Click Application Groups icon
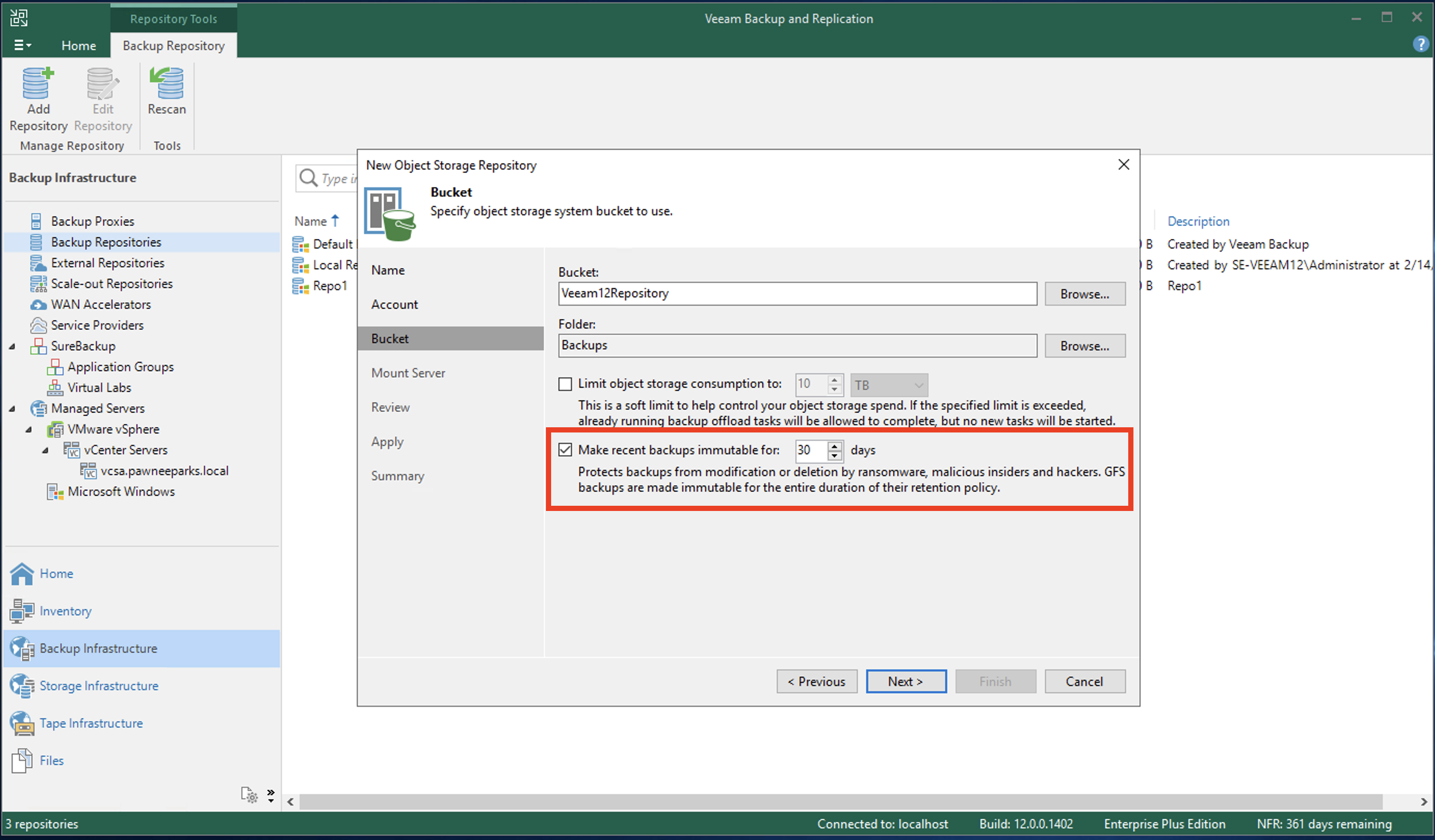 [55, 367]
